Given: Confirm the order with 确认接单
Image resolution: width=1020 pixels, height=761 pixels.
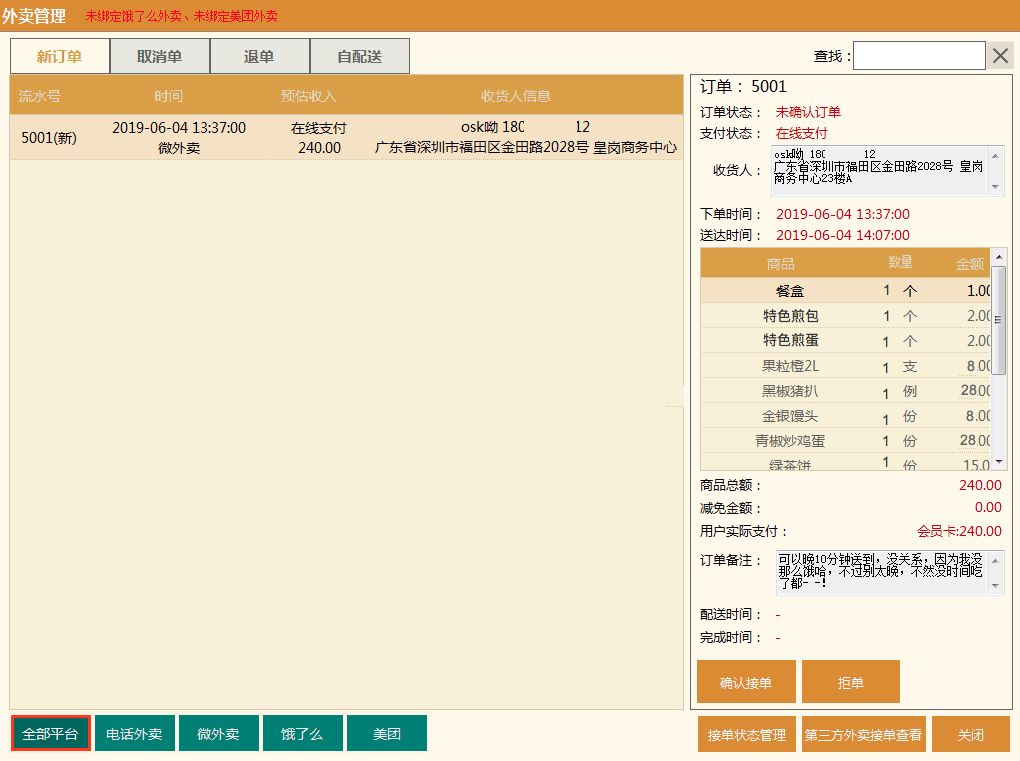Looking at the screenshot, I should (746, 682).
